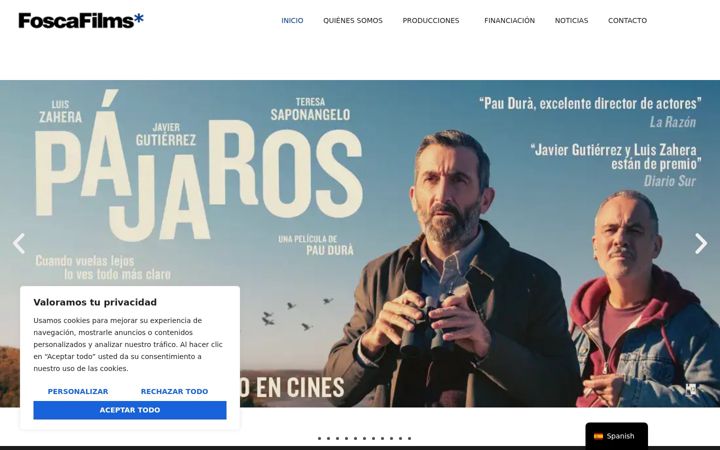Viewport: 720px width, 450px height.
Task: Click 'Una película de Pau Durà' text
Action: 316,245
